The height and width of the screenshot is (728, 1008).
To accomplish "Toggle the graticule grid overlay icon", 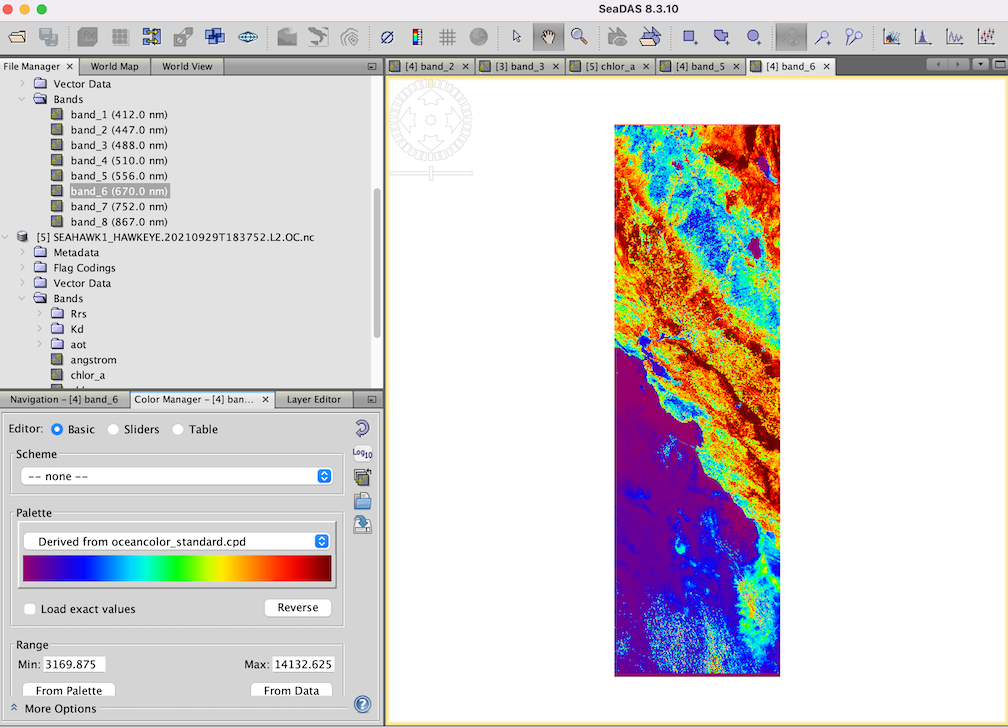I will 447,37.
